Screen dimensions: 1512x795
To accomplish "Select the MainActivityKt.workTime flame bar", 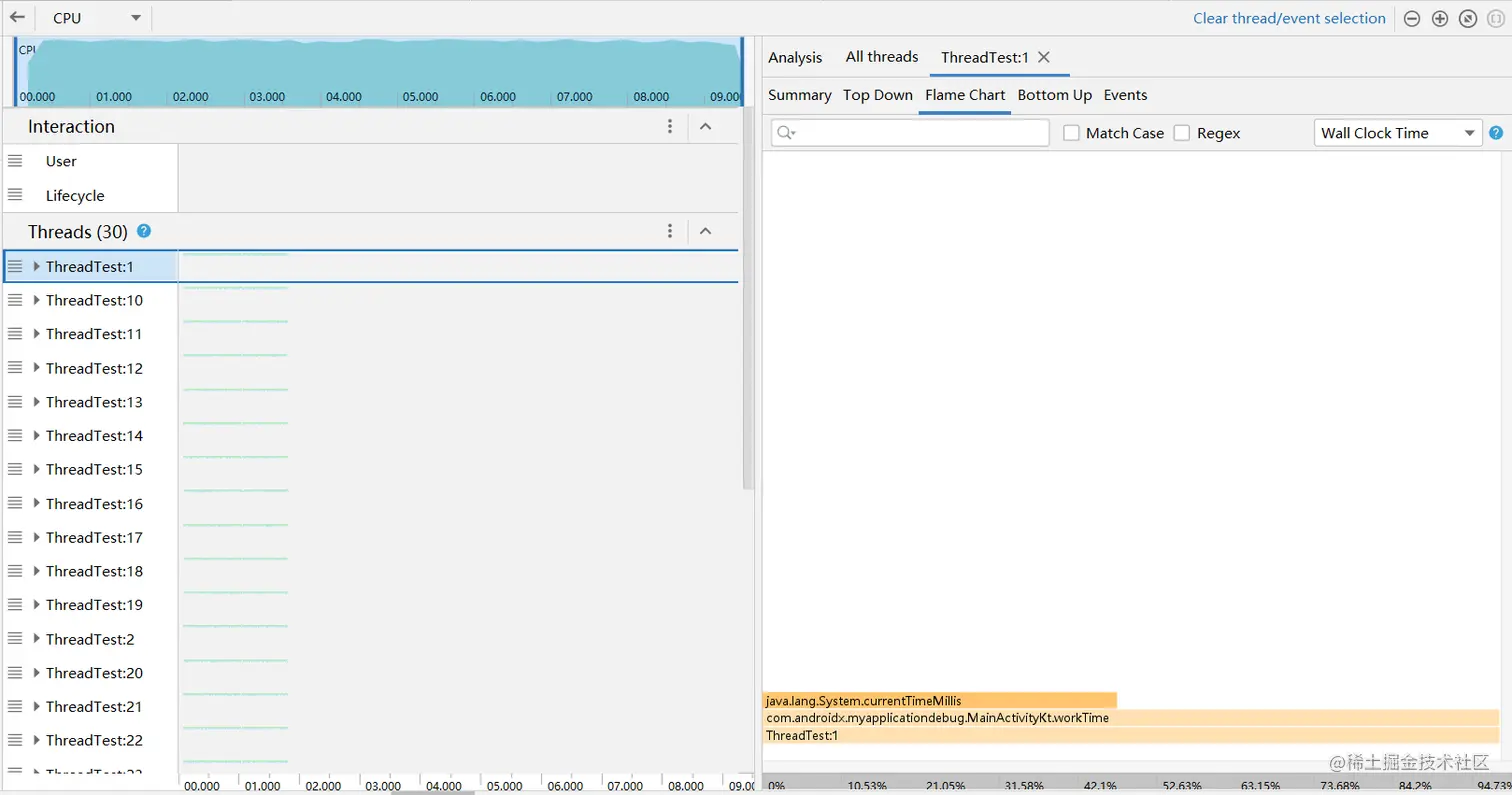I will tap(1131, 718).
